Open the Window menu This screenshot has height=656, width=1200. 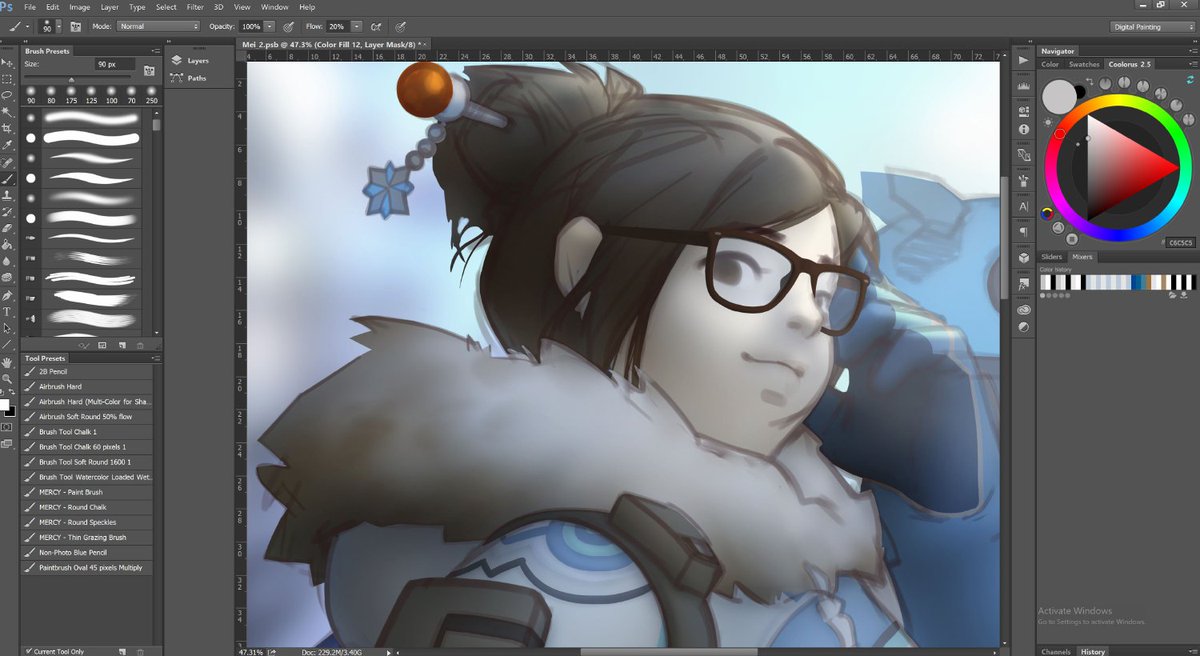pyautogui.click(x=274, y=7)
